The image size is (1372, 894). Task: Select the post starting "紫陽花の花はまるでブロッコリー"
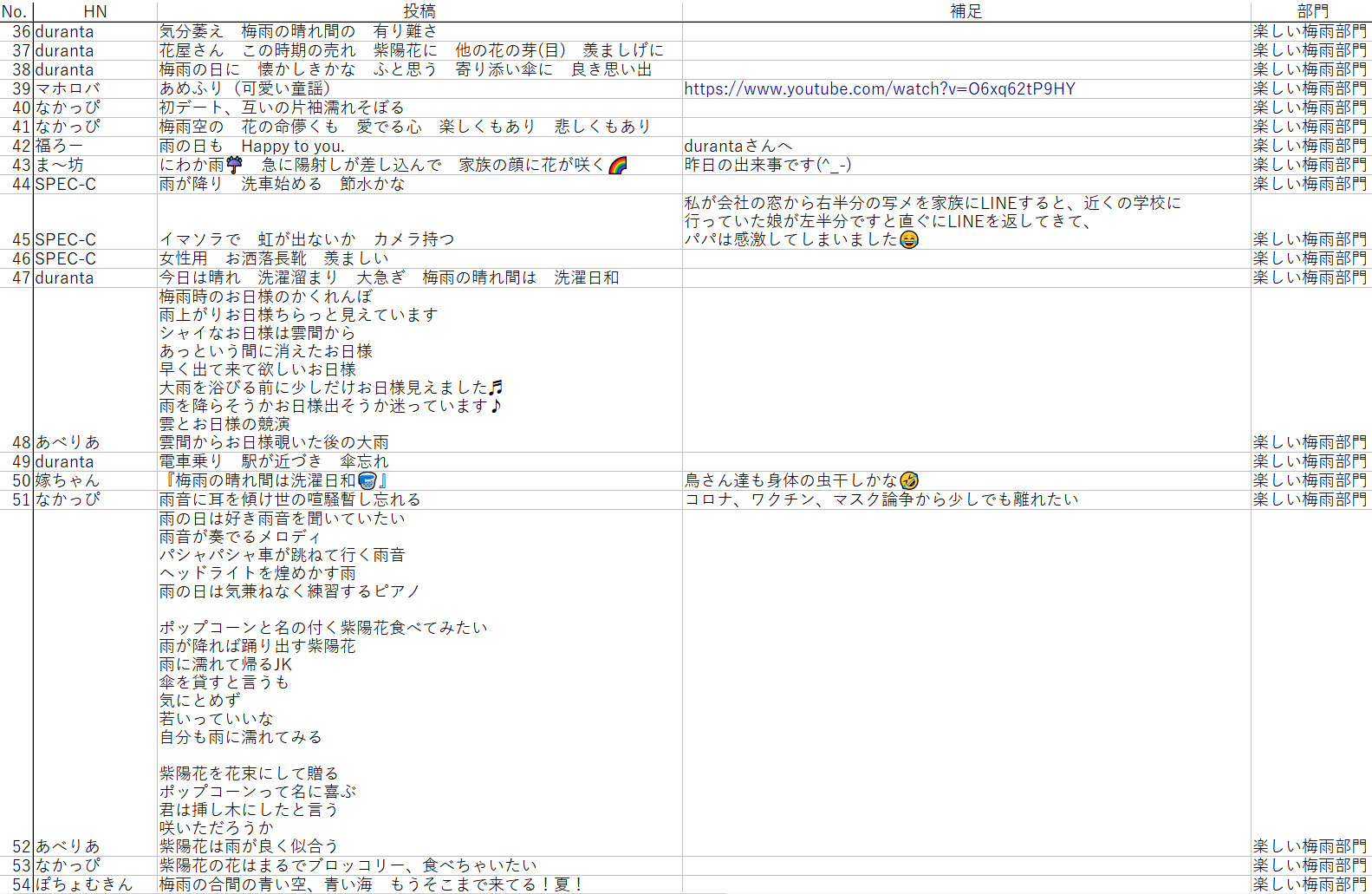coord(348,865)
